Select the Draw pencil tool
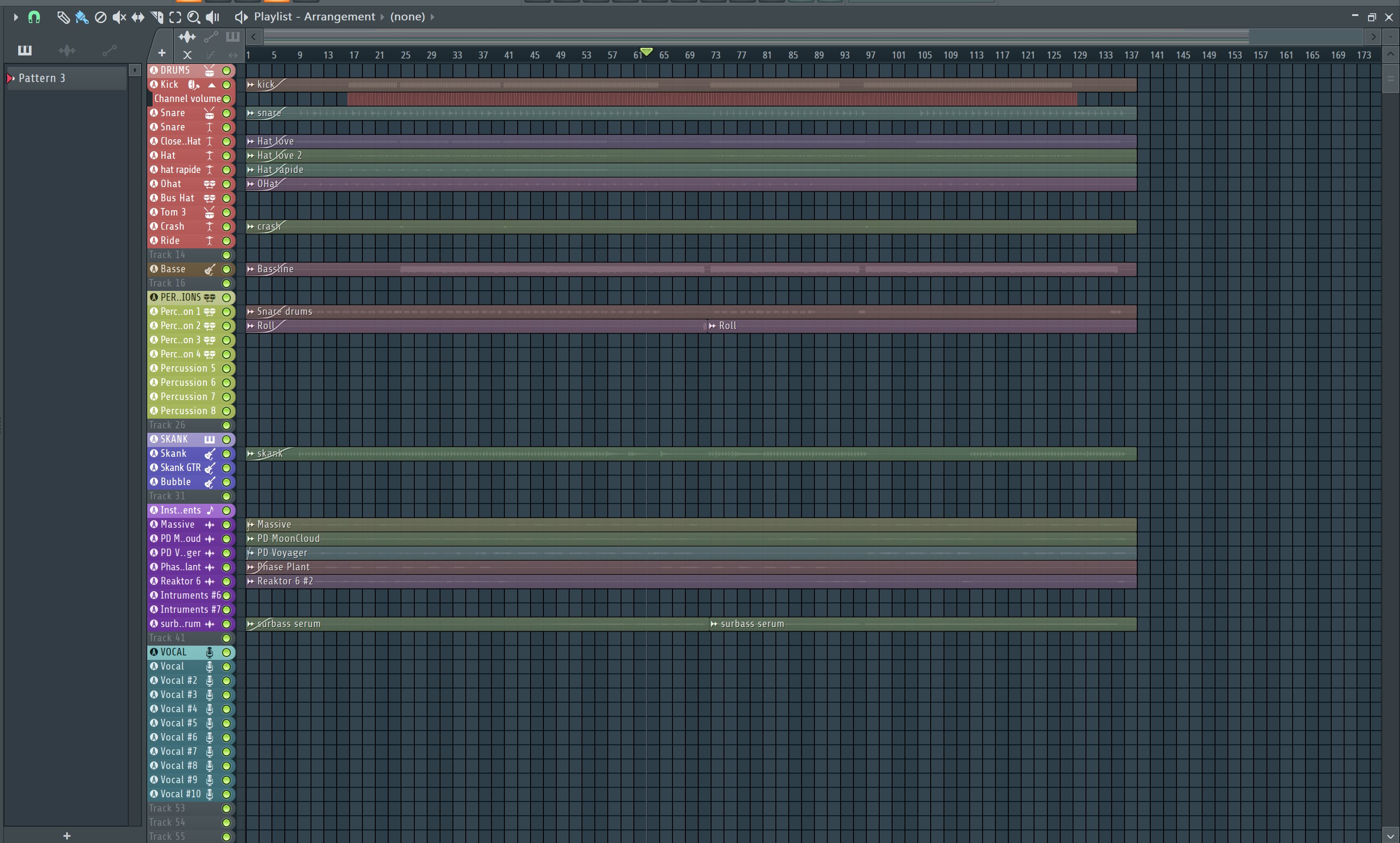 tap(63, 18)
